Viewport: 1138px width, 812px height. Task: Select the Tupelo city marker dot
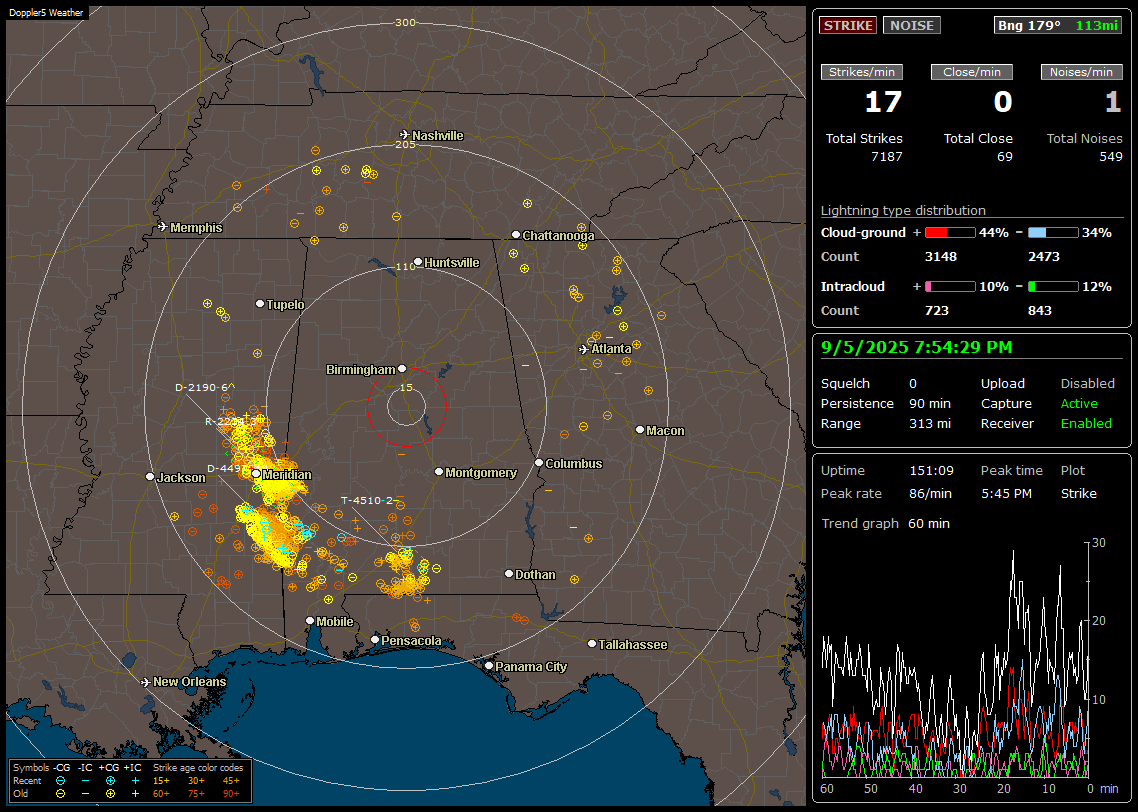(260, 303)
